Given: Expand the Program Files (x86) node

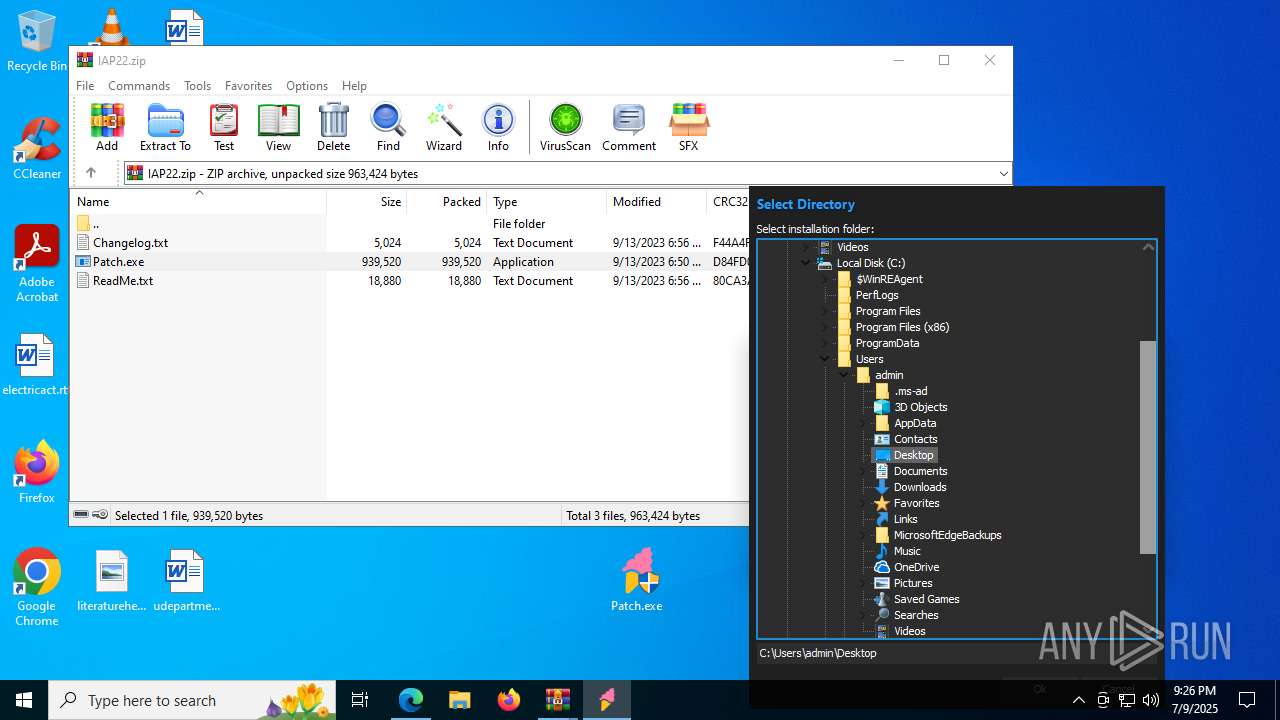Looking at the screenshot, I should click(x=825, y=327).
